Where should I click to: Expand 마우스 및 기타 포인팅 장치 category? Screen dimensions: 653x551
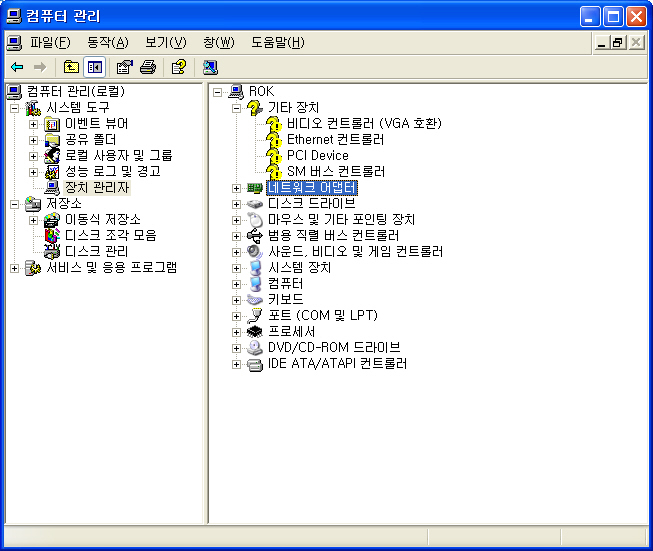tap(237, 220)
